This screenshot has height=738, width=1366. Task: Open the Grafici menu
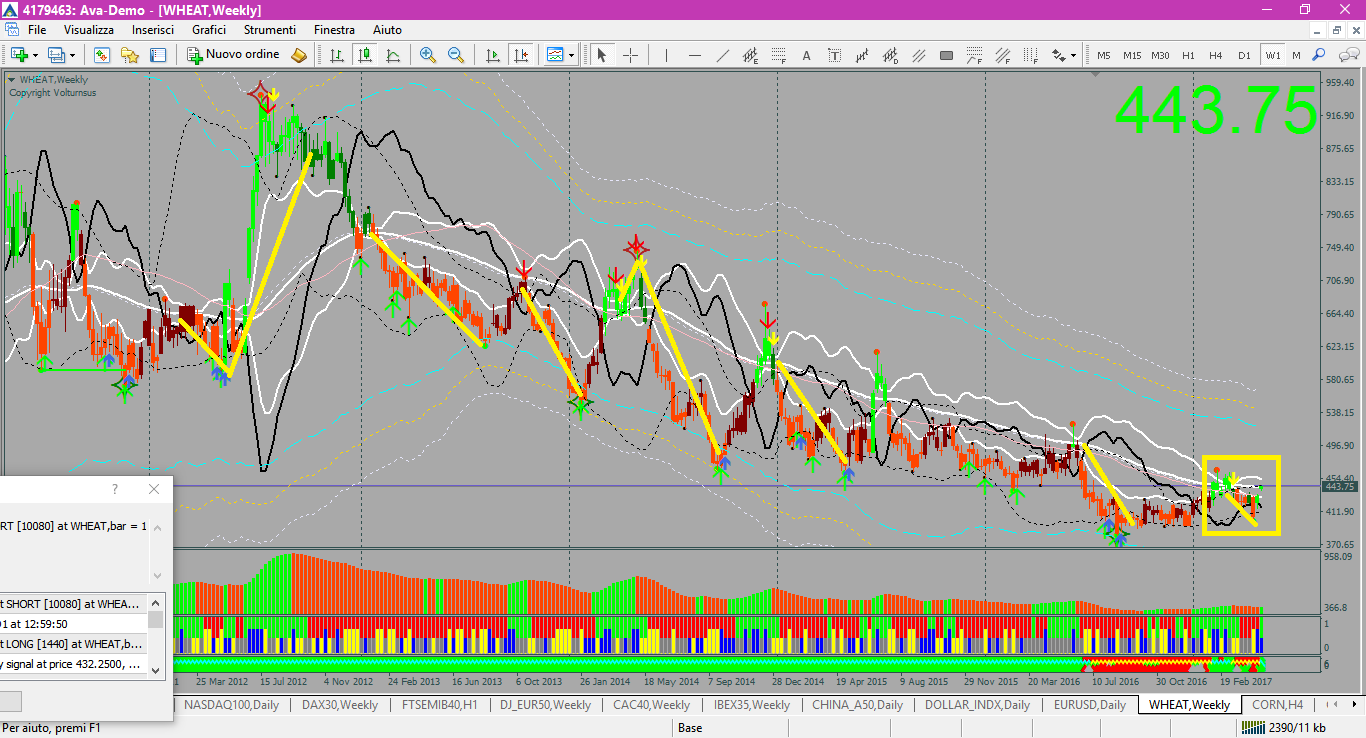coord(209,30)
